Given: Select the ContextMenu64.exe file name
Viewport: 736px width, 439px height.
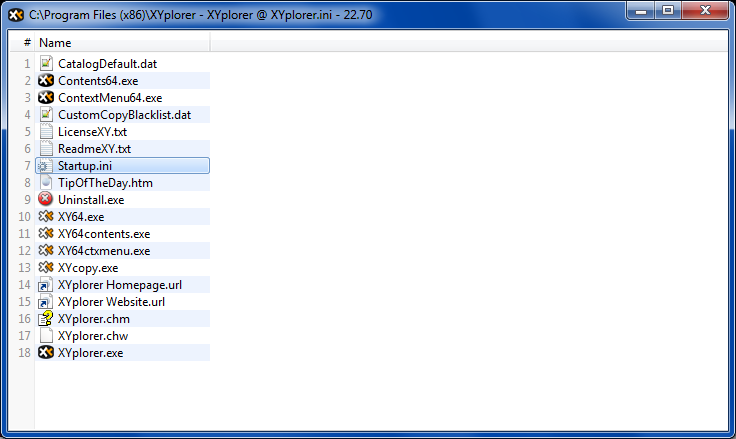Looking at the screenshot, I should tap(110, 98).
